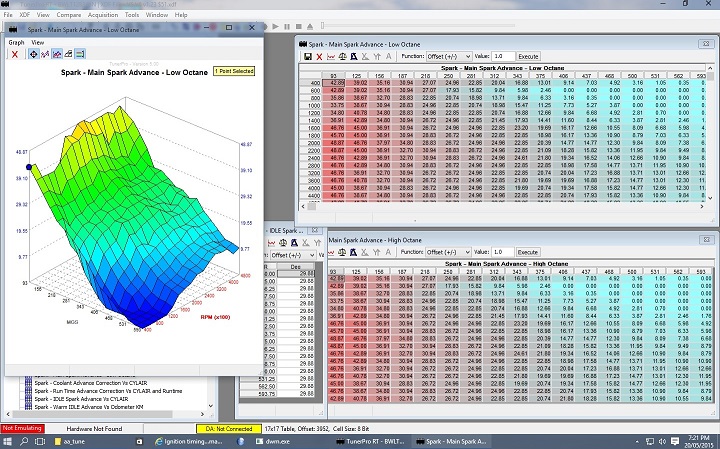Open aa_tune folder in Windows taskbar
This screenshot has height=449, width=720.
tap(70, 442)
